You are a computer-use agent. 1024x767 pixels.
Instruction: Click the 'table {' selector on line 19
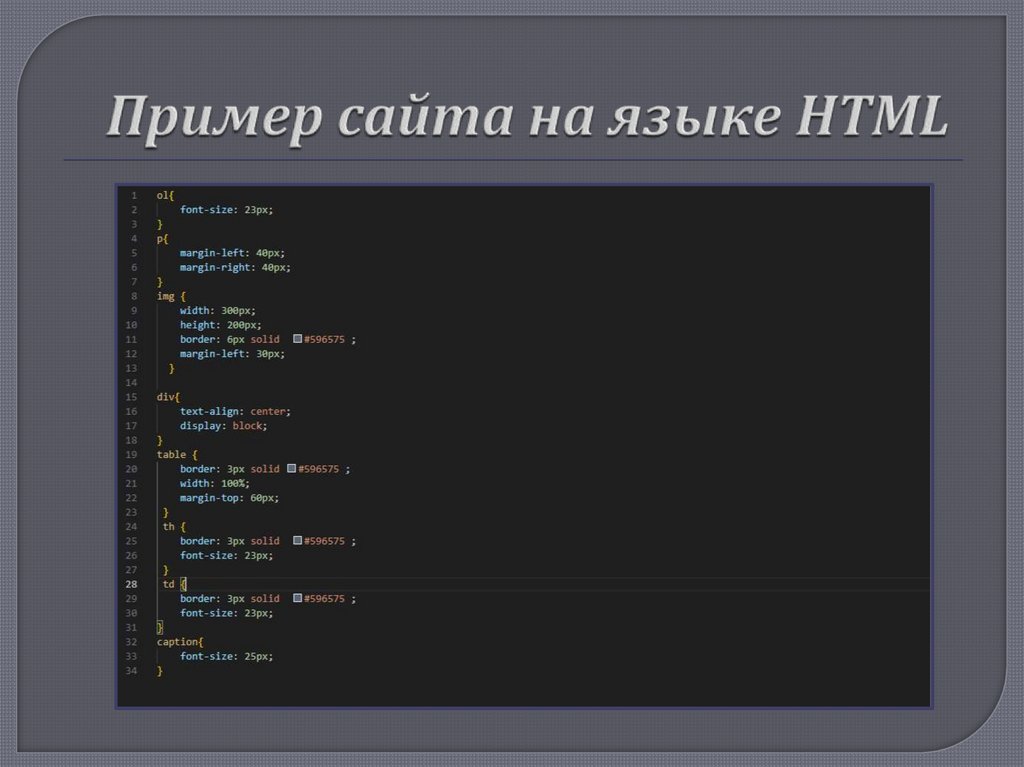coord(177,454)
